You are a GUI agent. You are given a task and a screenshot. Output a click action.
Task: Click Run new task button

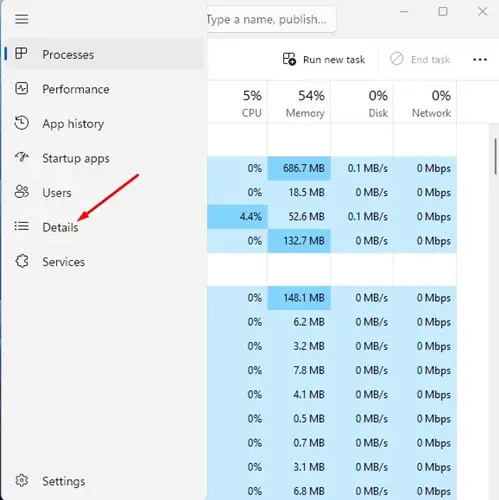[324, 60]
